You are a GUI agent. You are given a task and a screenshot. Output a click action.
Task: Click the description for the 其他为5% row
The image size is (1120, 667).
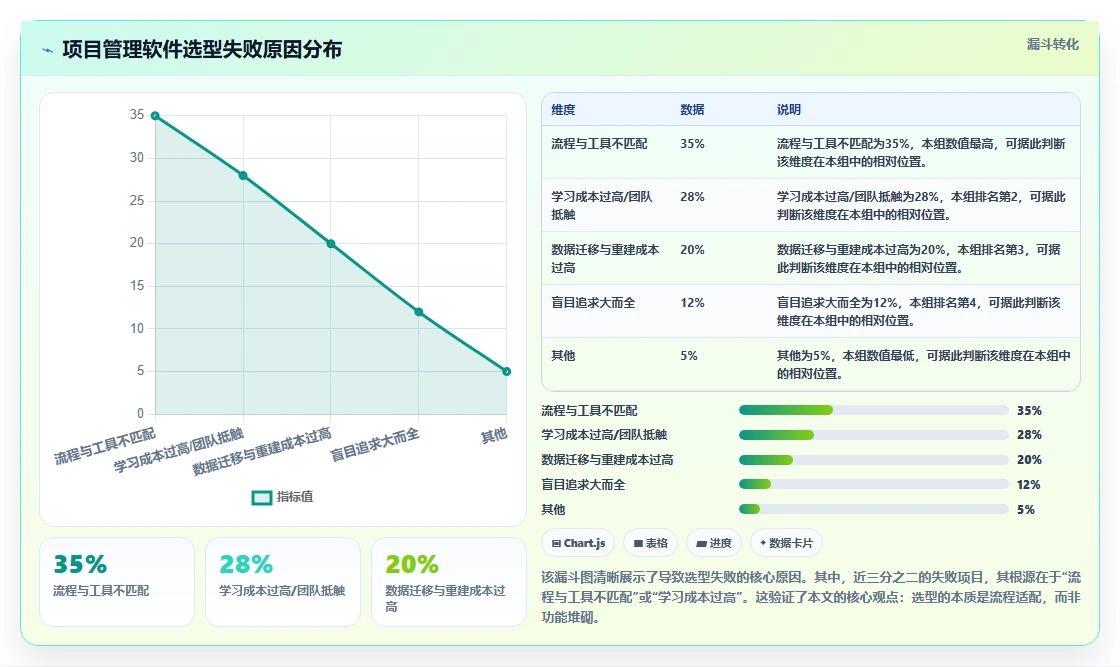coord(924,364)
